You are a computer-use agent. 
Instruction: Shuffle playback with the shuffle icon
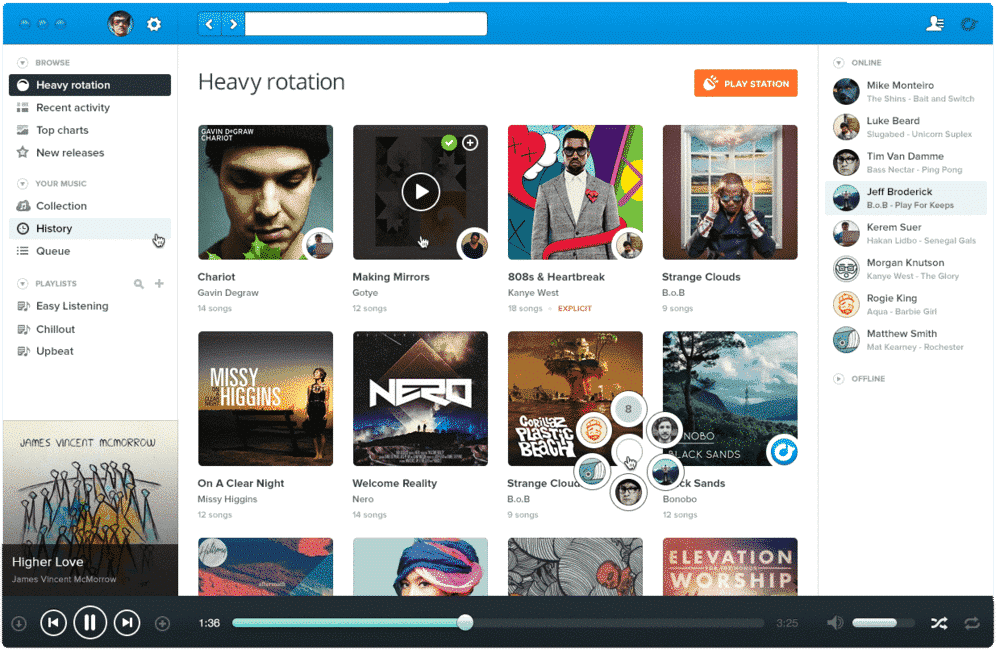pyautogui.click(x=938, y=622)
